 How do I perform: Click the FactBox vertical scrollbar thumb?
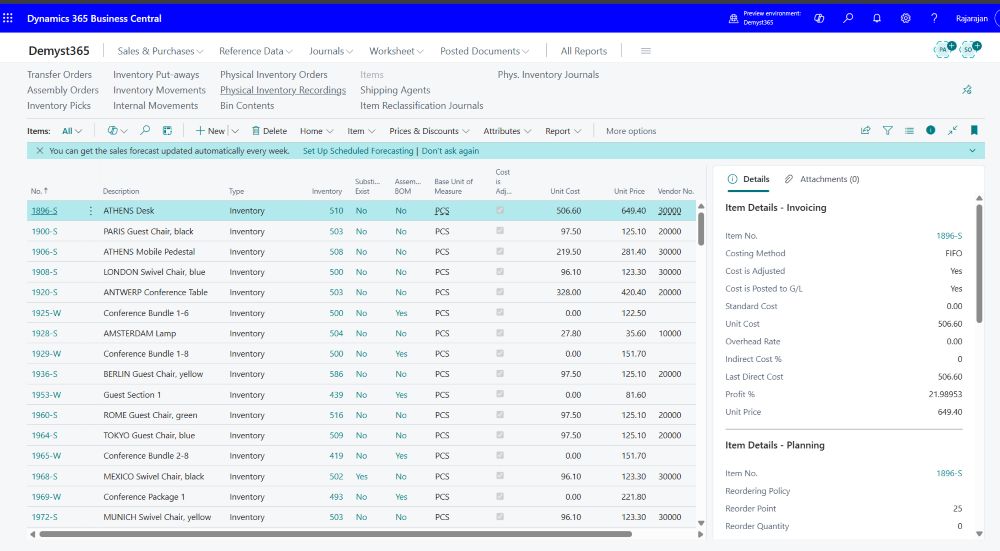[979, 262]
